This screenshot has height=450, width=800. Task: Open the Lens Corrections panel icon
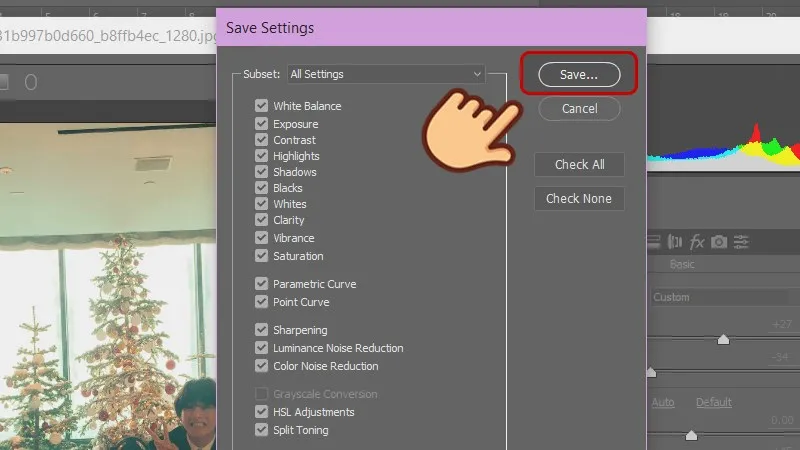(x=675, y=242)
